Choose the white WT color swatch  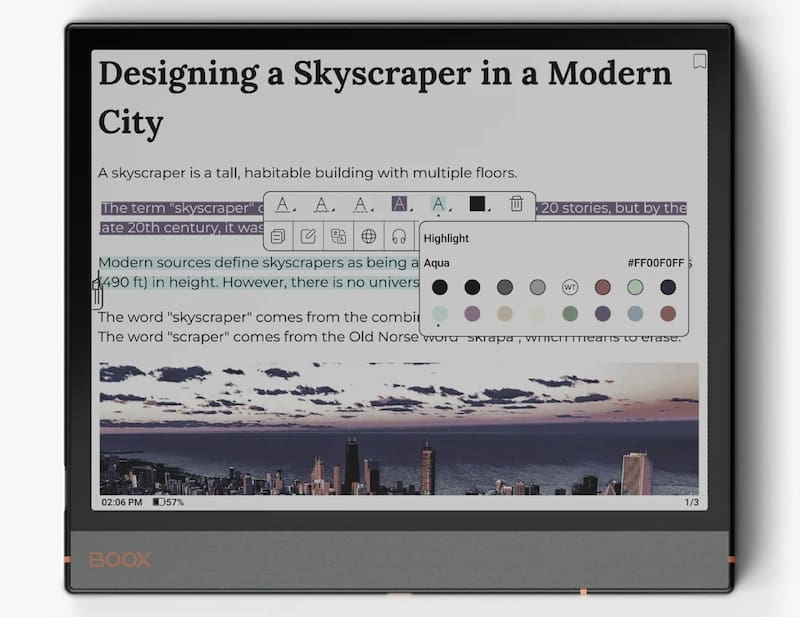click(x=570, y=288)
